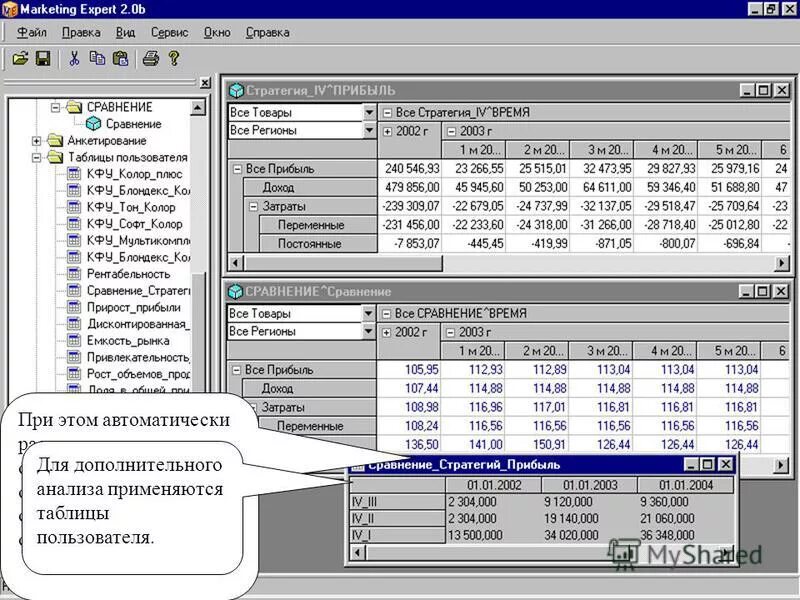This screenshot has width=800, height=600.
Task: Select the IV_II row header
Action: click(398, 518)
